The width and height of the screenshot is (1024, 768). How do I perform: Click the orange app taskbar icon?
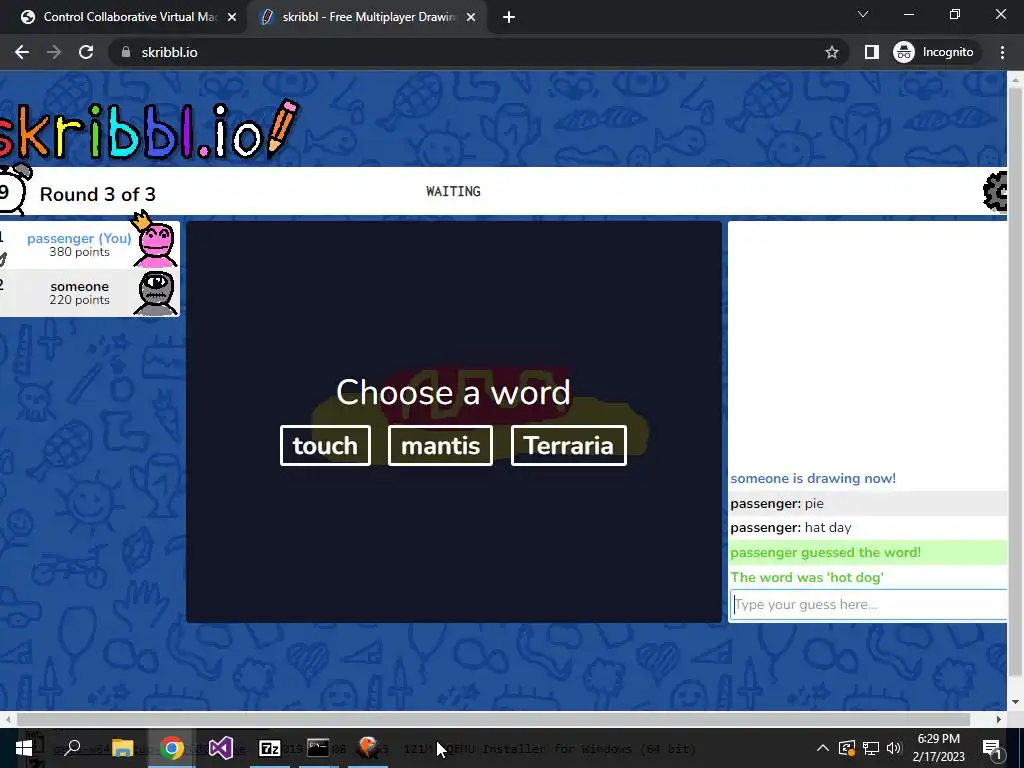coord(368,748)
